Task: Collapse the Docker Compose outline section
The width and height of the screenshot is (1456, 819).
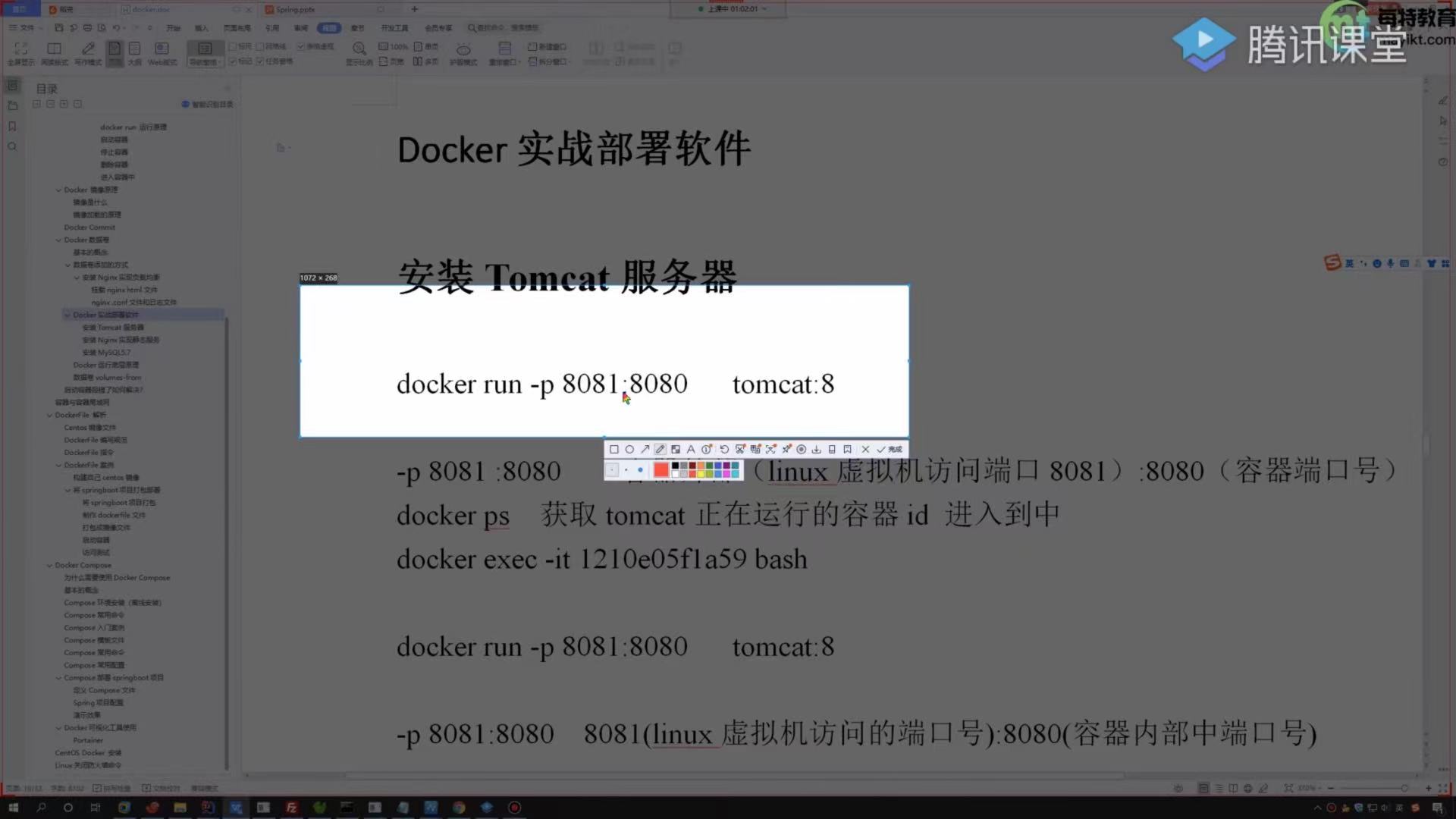Action: [x=49, y=566]
